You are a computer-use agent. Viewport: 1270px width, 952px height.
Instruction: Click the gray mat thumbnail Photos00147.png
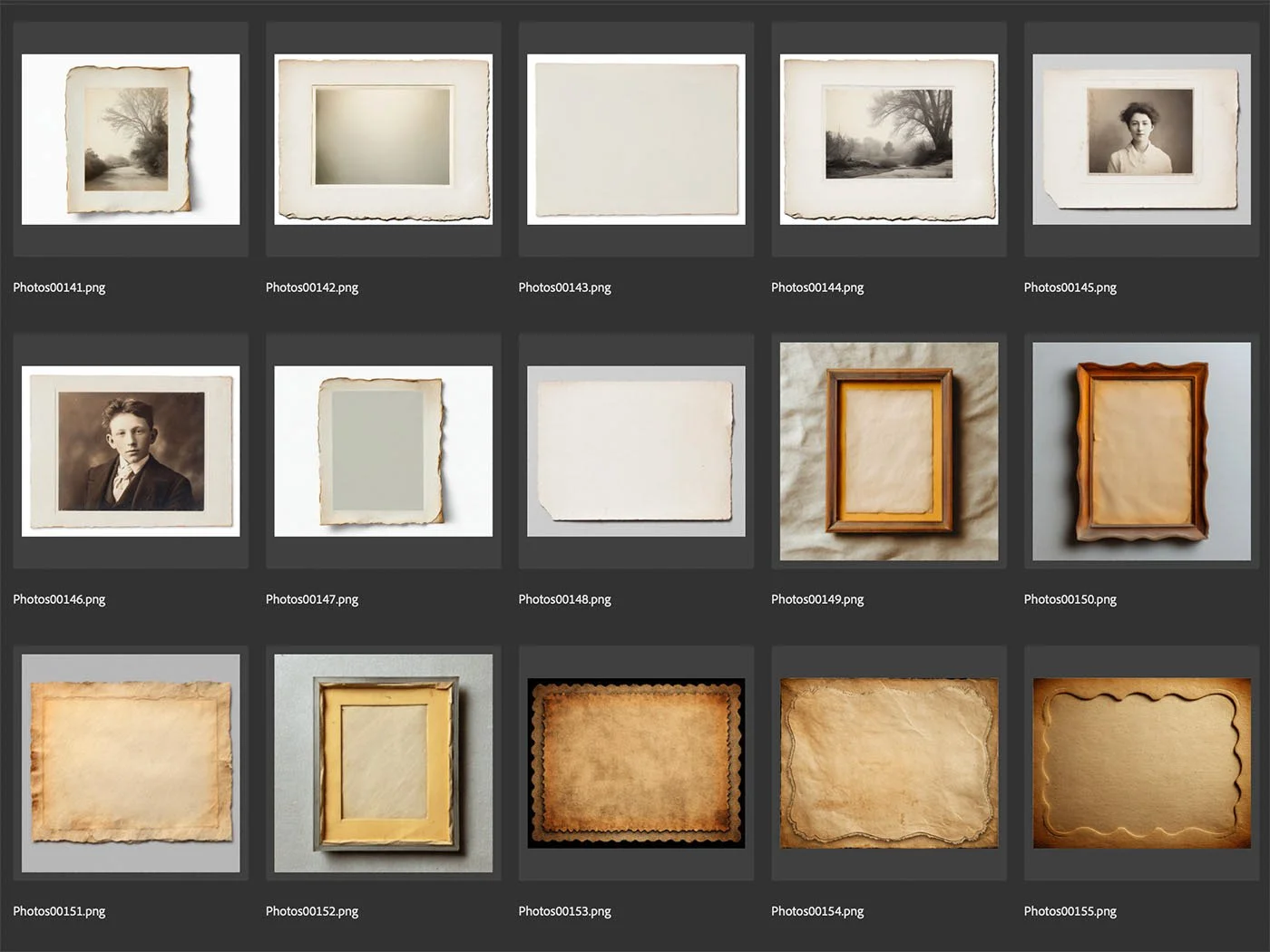[384, 452]
